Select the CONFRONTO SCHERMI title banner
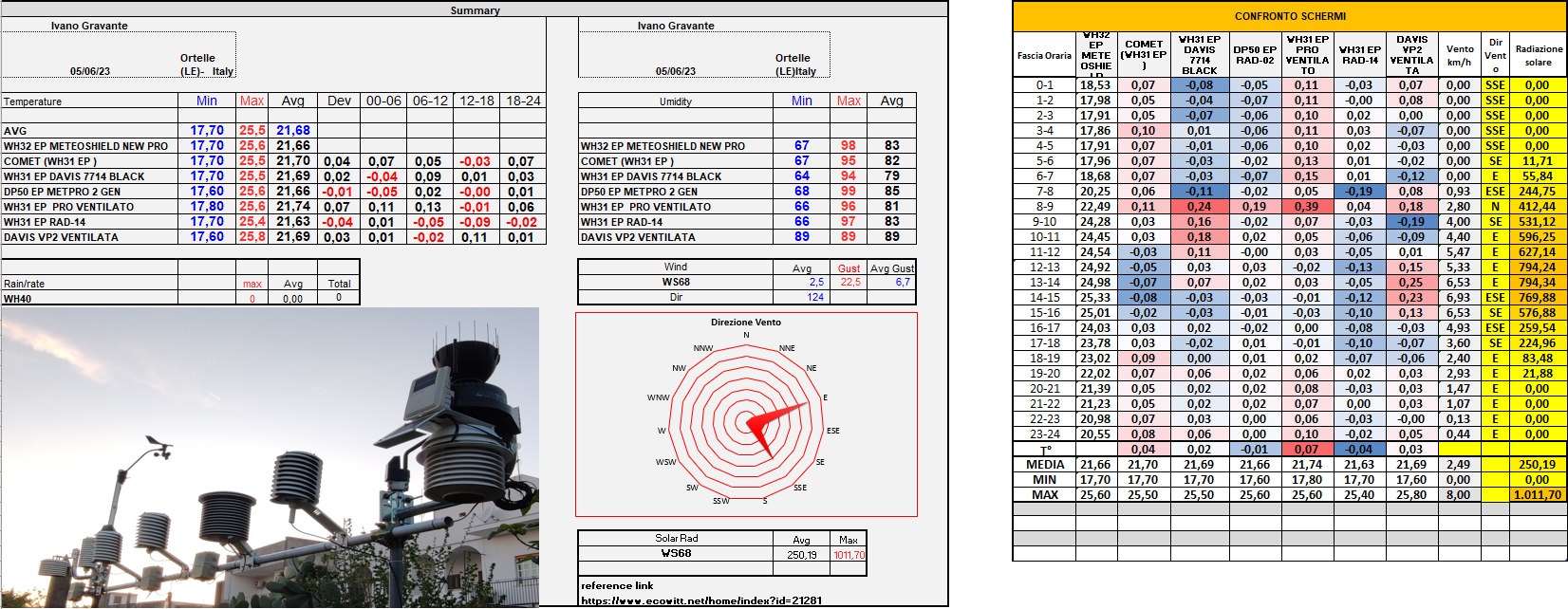Screen dimensions: 1568x609 click(1289, 16)
